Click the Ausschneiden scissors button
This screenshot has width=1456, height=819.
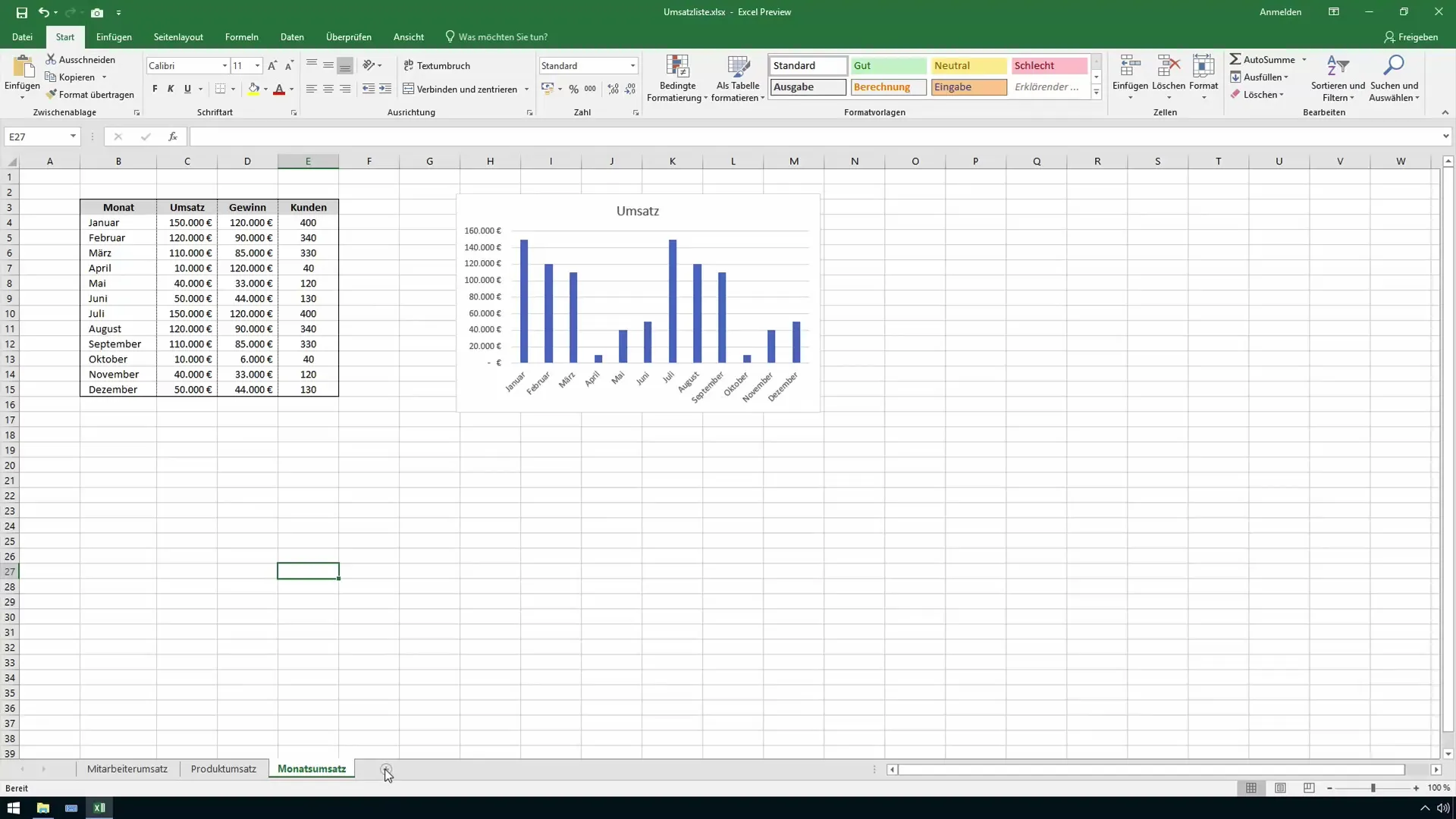pos(80,59)
